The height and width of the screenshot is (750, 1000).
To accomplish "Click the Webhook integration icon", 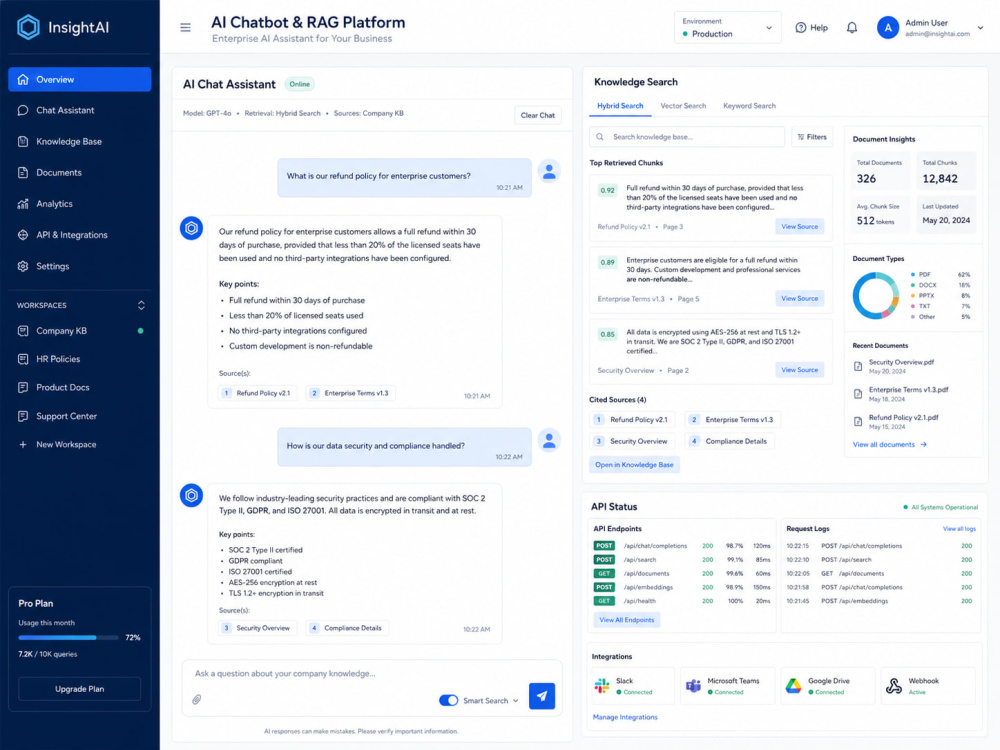I will point(893,686).
